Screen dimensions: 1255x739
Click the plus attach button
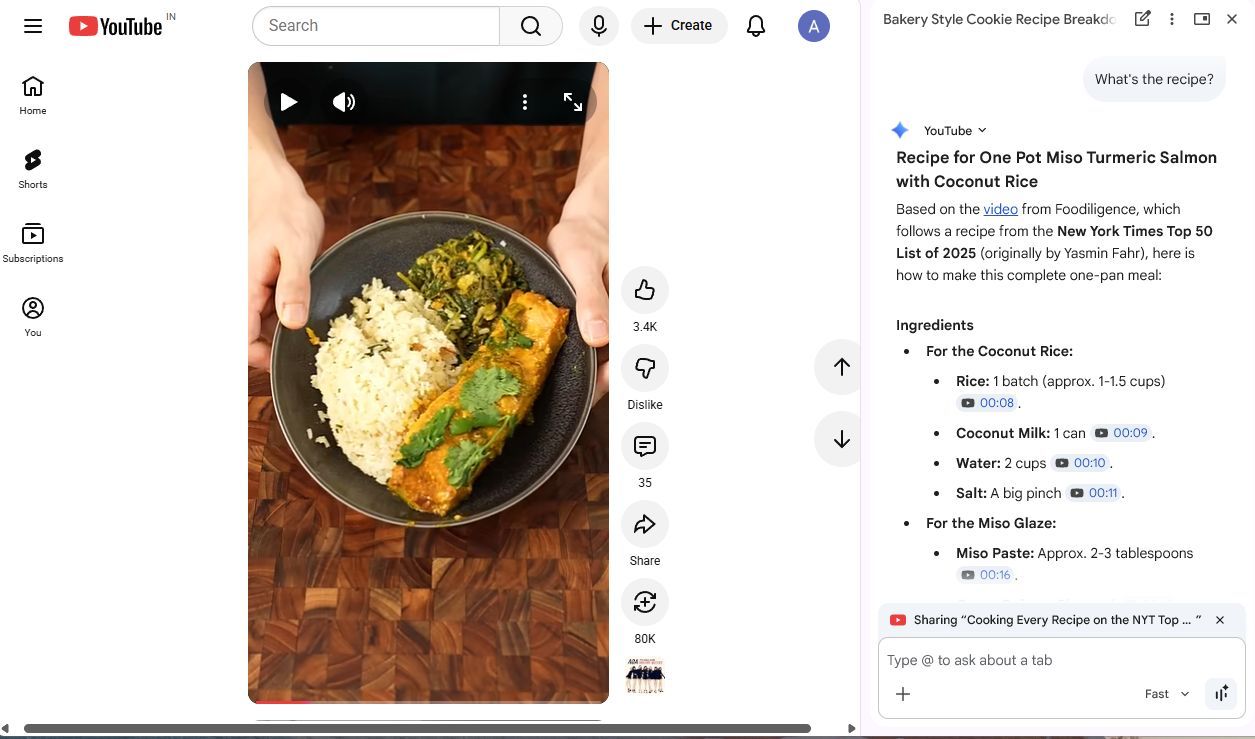903,694
